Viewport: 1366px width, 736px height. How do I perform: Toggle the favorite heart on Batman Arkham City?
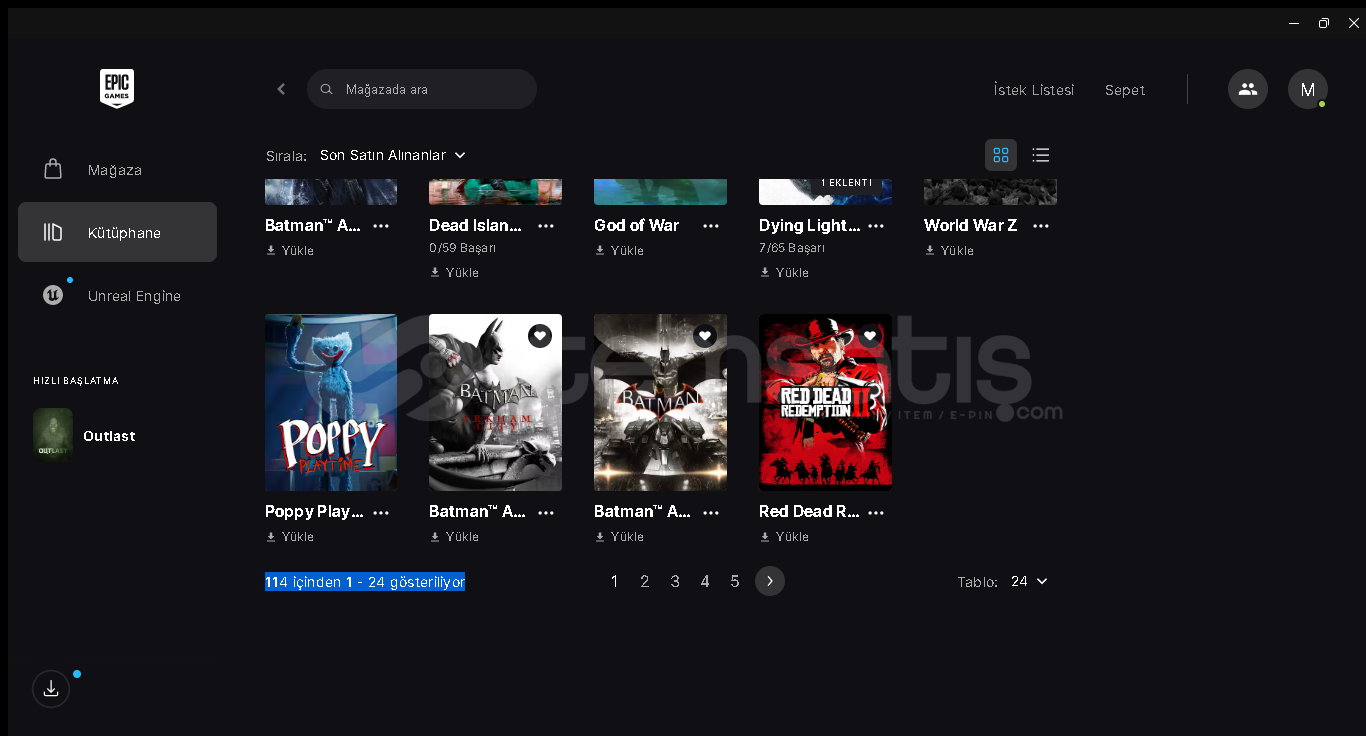(540, 336)
